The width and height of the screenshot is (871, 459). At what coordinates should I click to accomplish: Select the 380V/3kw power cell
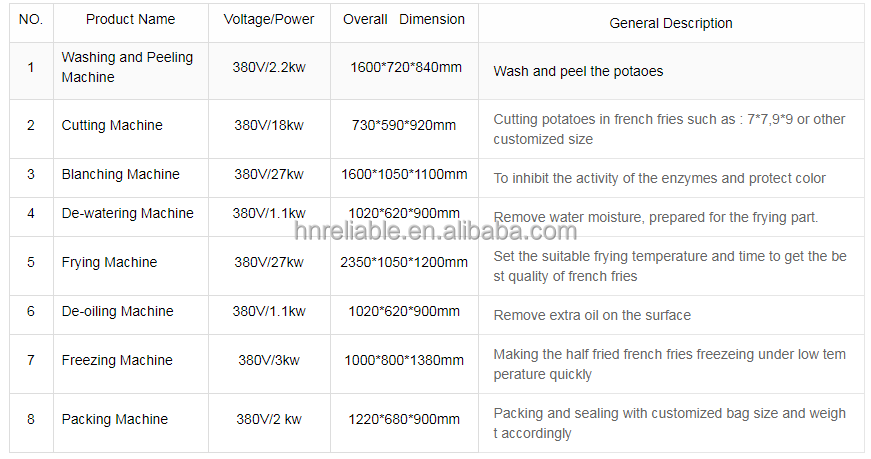(x=269, y=360)
